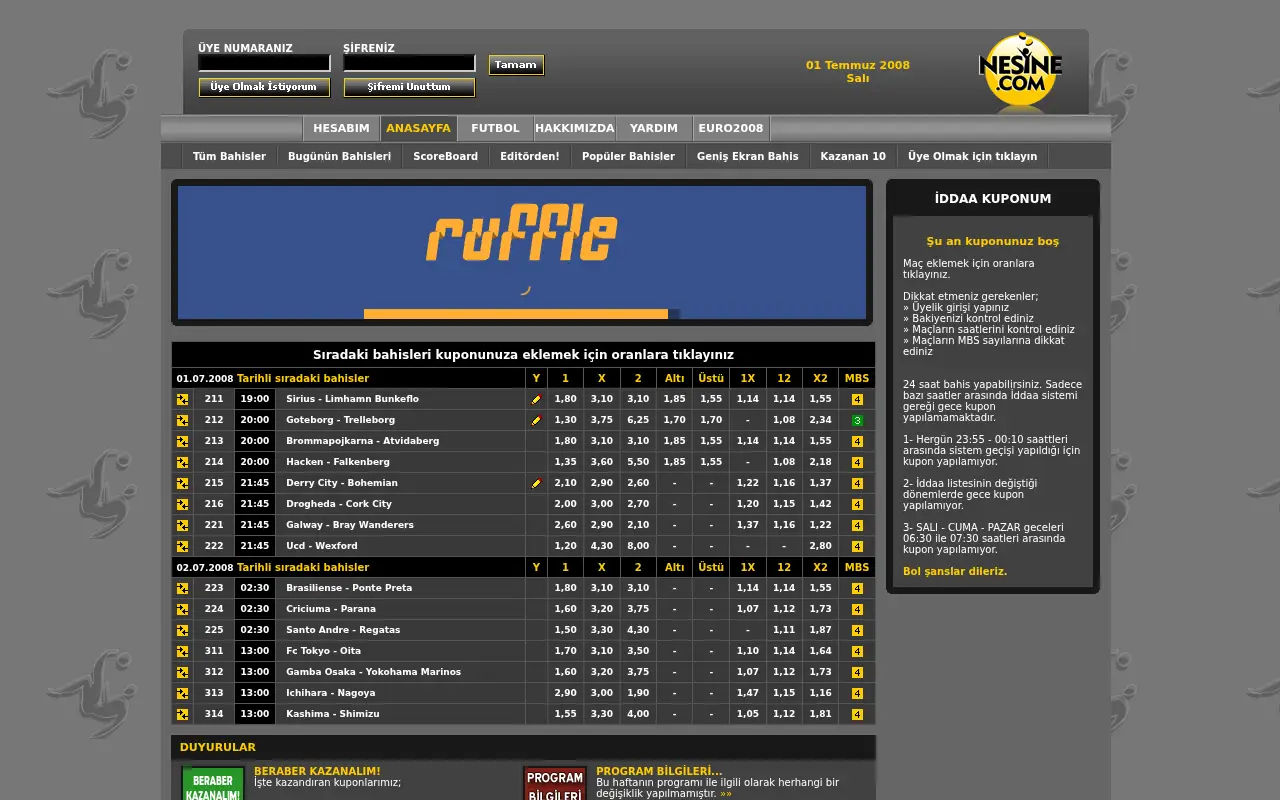Click the Üye Olmak için tıklayın link
Screen dimensions: 1280x800
pyautogui.click(x=973, y=156)
